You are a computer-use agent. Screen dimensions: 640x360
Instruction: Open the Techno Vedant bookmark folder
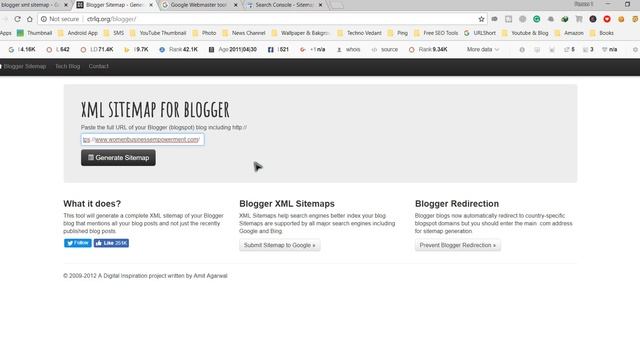coord(360,33)
